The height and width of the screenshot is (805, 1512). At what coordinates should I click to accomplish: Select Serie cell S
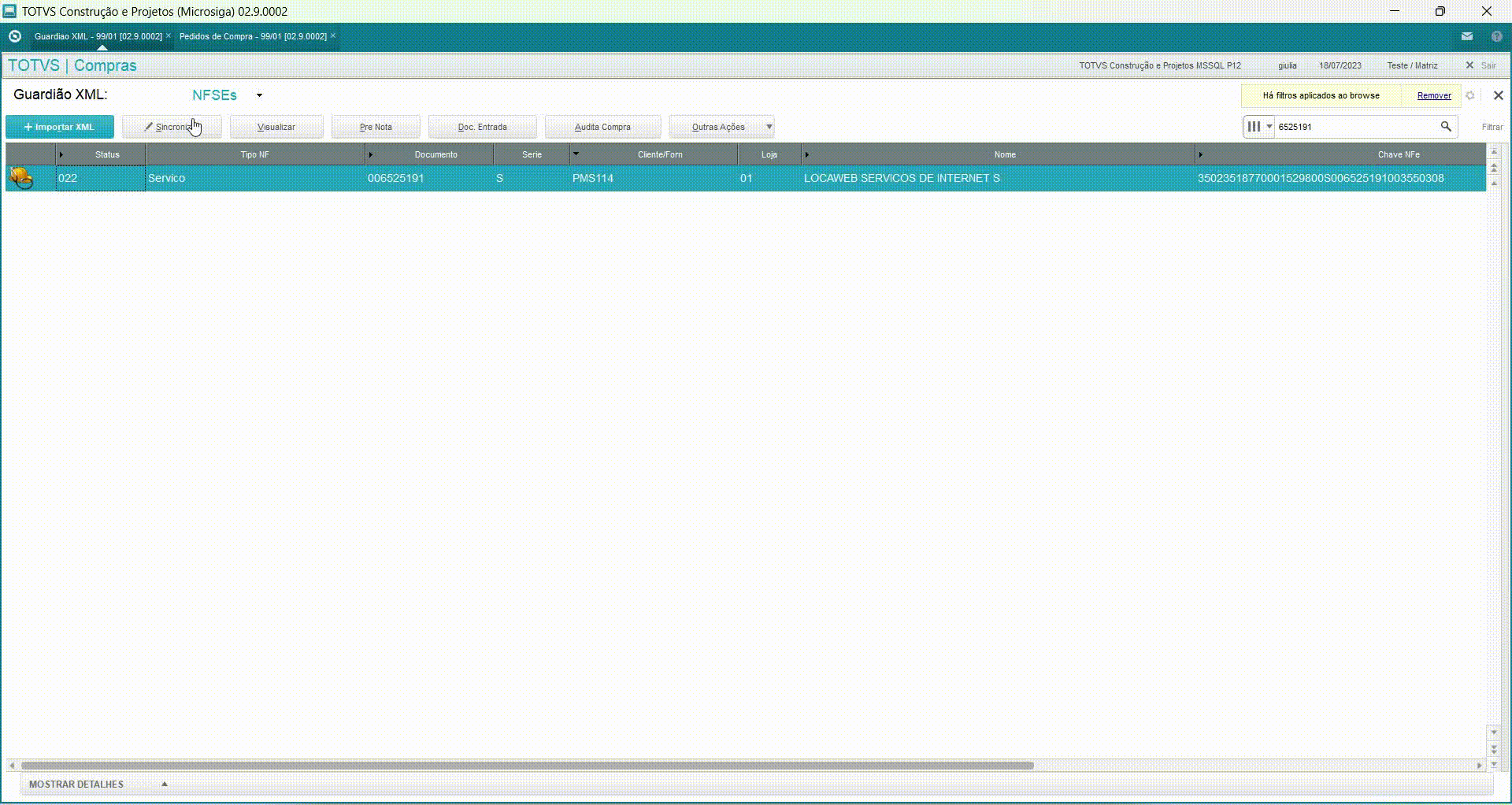(x=532, y=178)
